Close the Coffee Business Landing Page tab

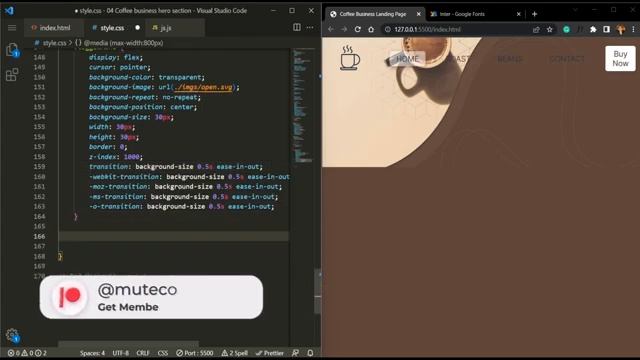click(x=418, y=14)
